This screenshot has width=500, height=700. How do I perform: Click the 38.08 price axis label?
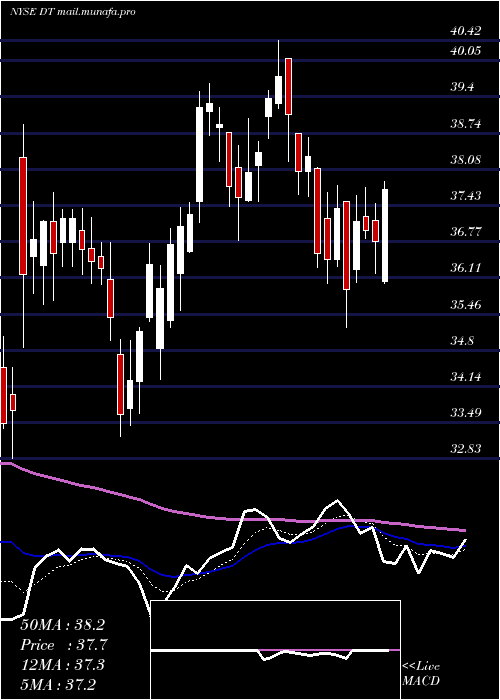click(466, 159)
